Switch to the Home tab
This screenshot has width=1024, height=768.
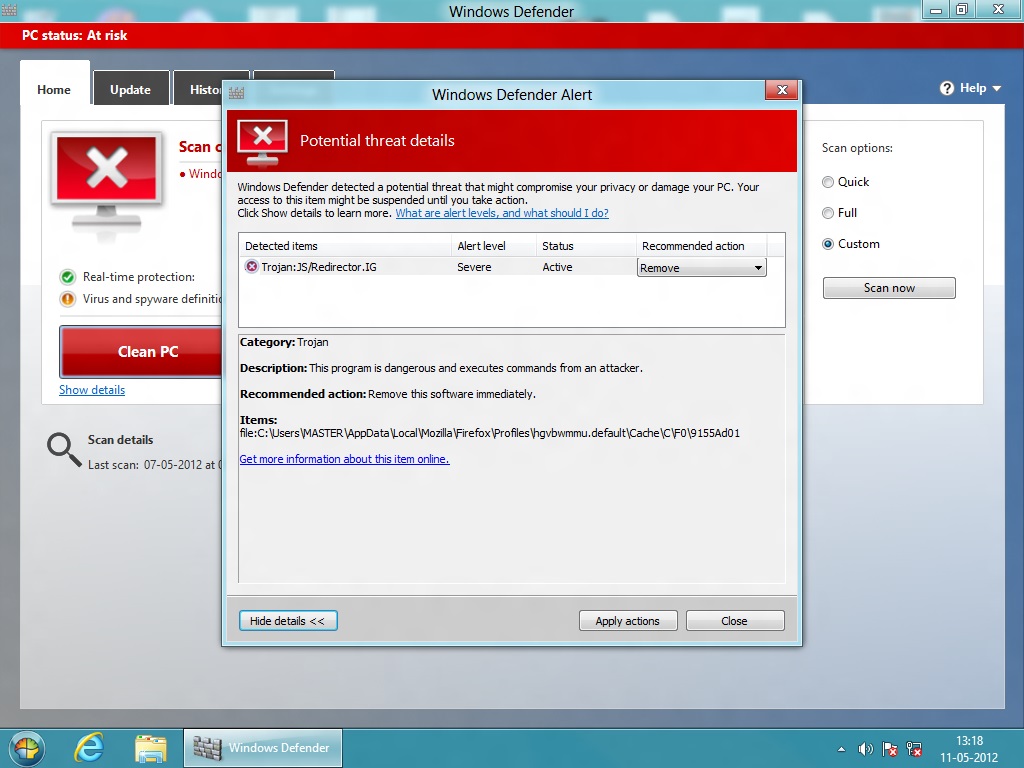54,89
